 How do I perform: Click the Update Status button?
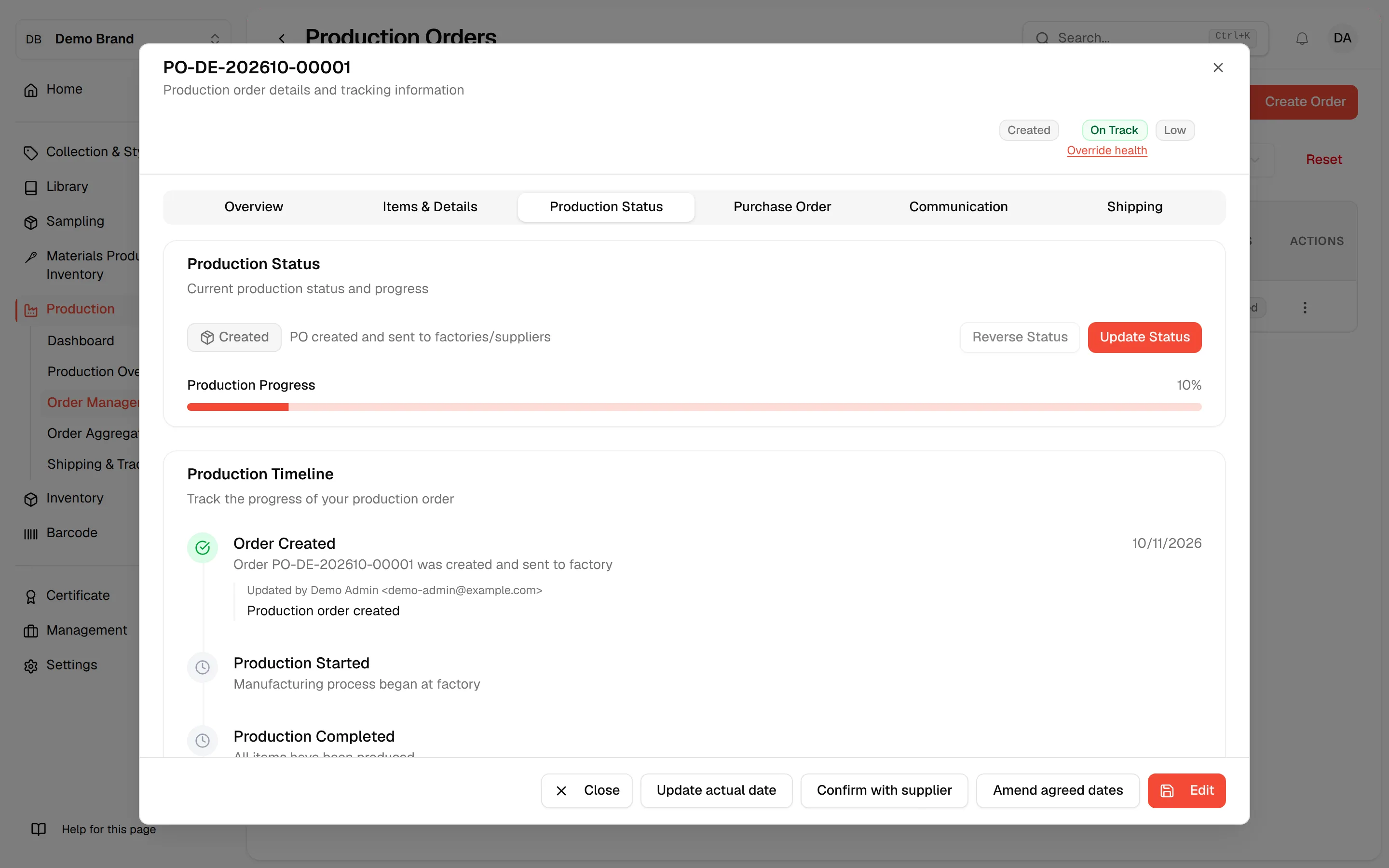1144,337
